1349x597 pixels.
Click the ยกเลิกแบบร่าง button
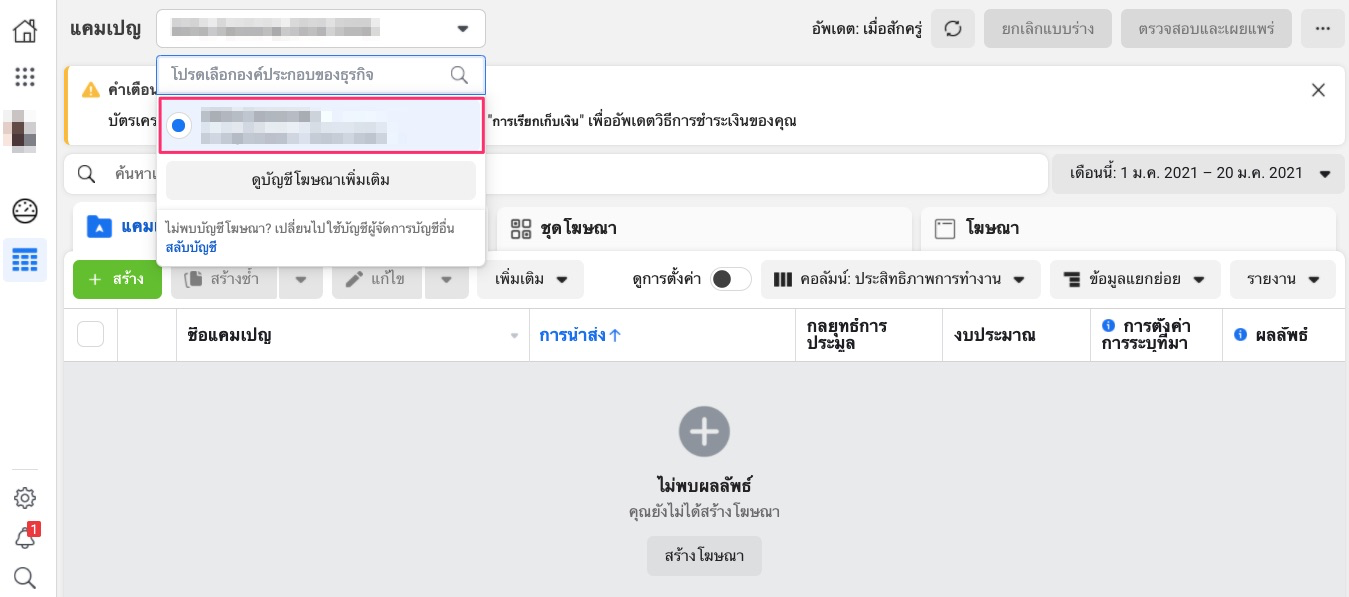click(1047, 29)
